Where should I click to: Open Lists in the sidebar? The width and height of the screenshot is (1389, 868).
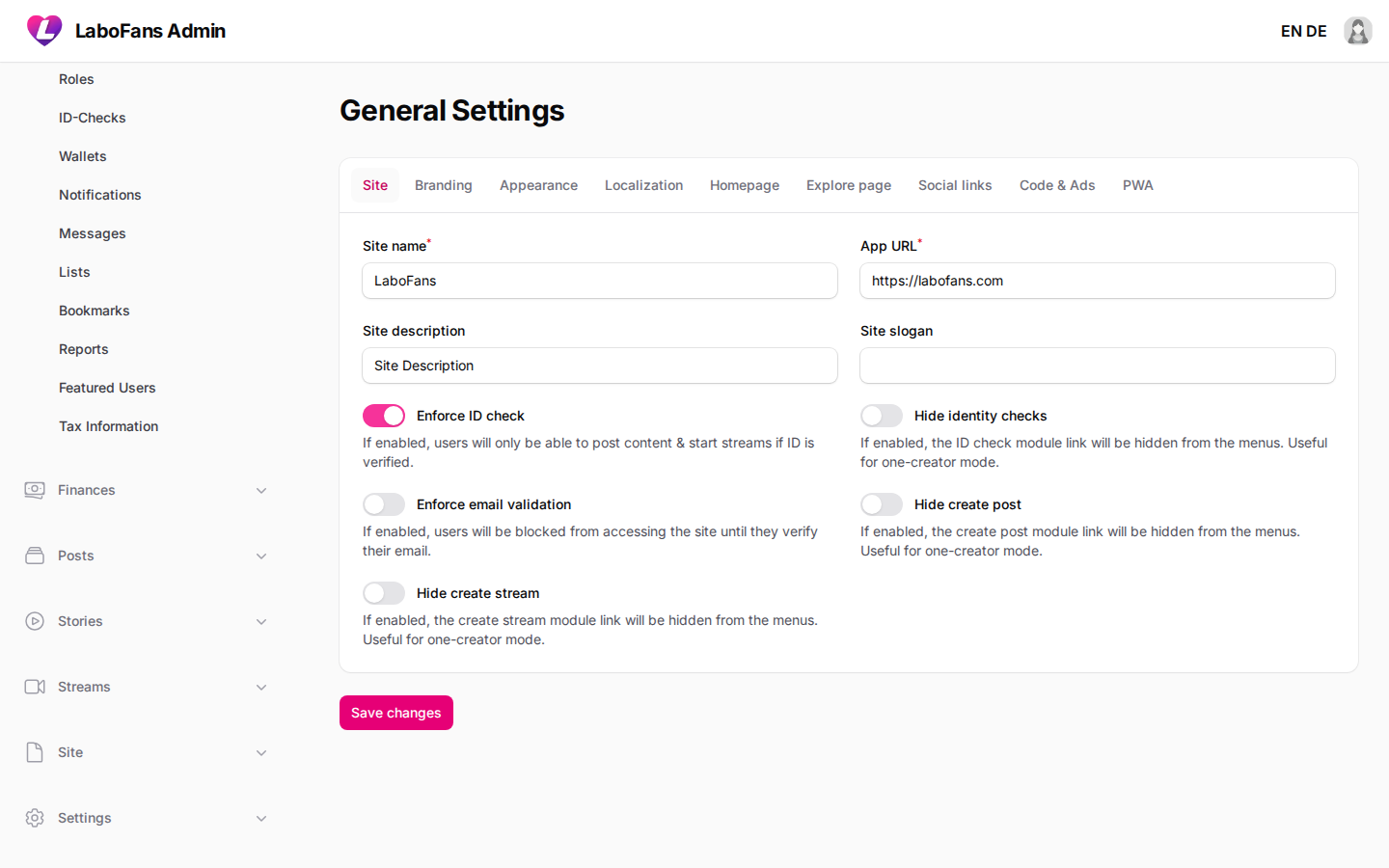[74, 272]
